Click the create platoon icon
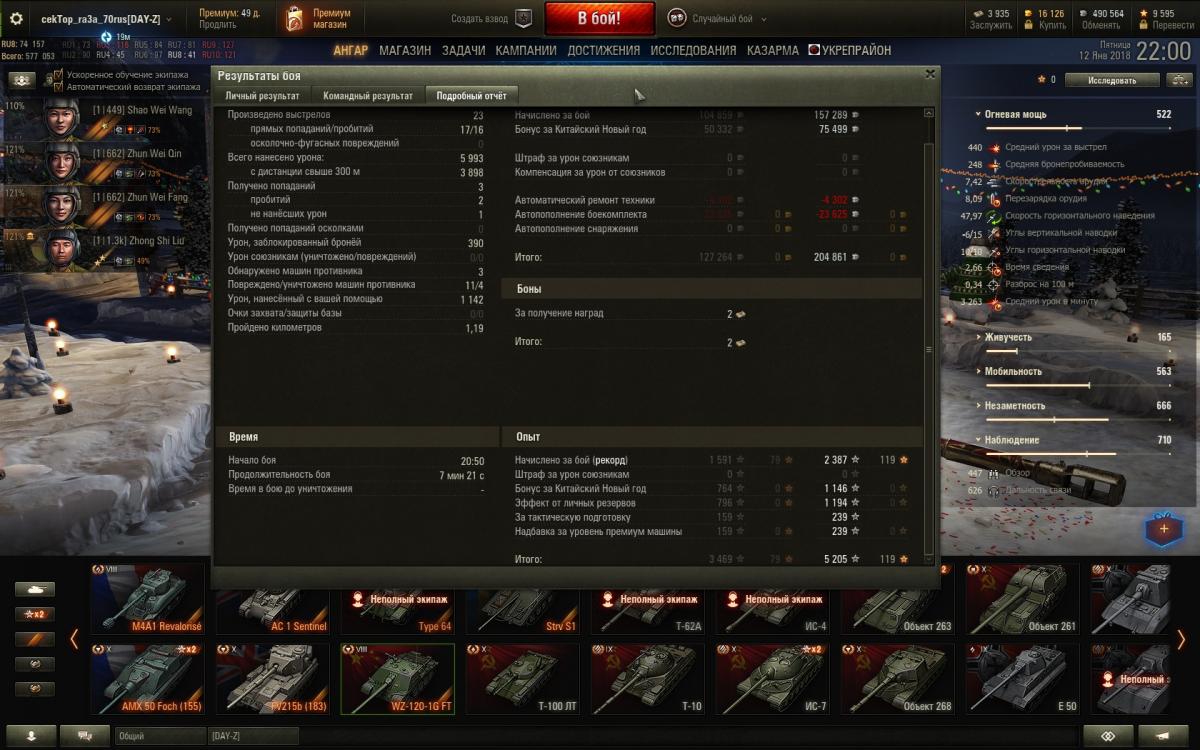Image resolution: width=1200 pixels, height=750 pixels. [523, 18]
